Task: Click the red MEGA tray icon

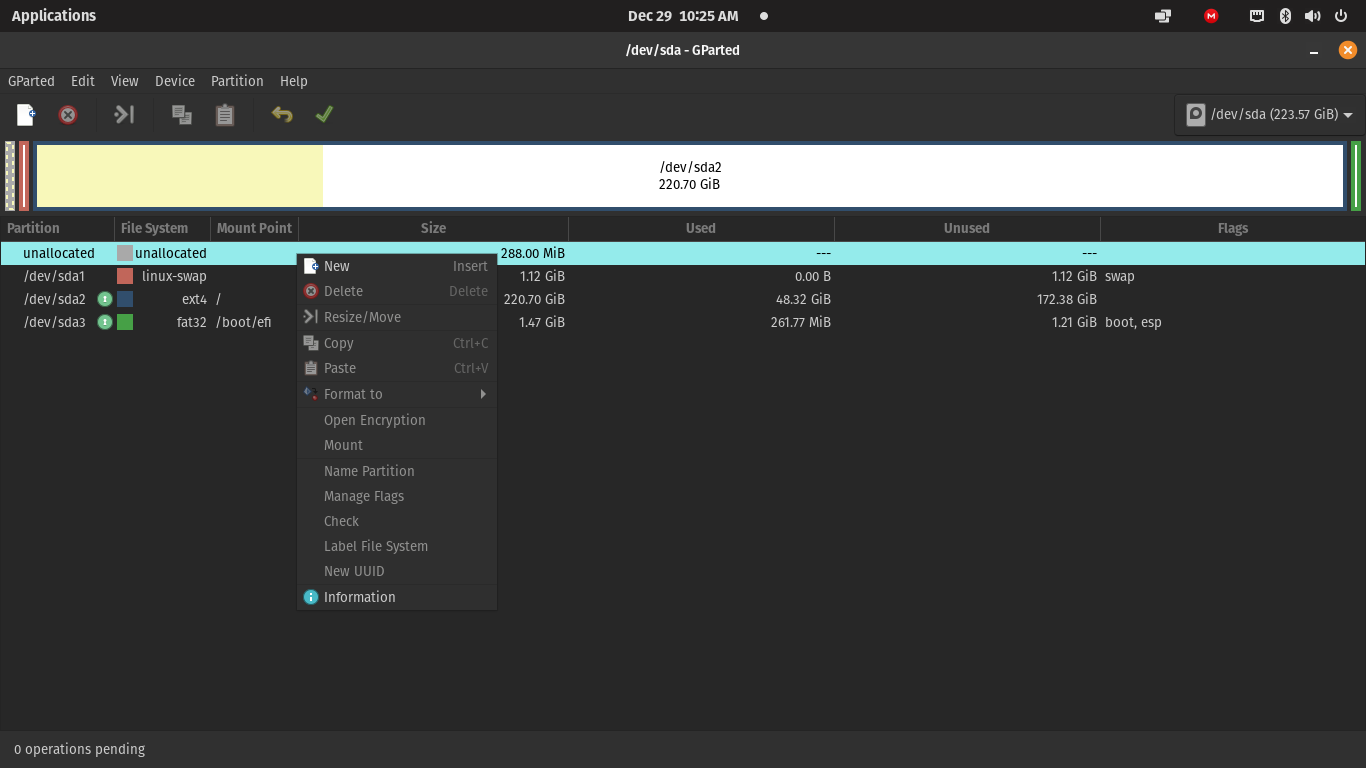Action: click(1211, 16)
